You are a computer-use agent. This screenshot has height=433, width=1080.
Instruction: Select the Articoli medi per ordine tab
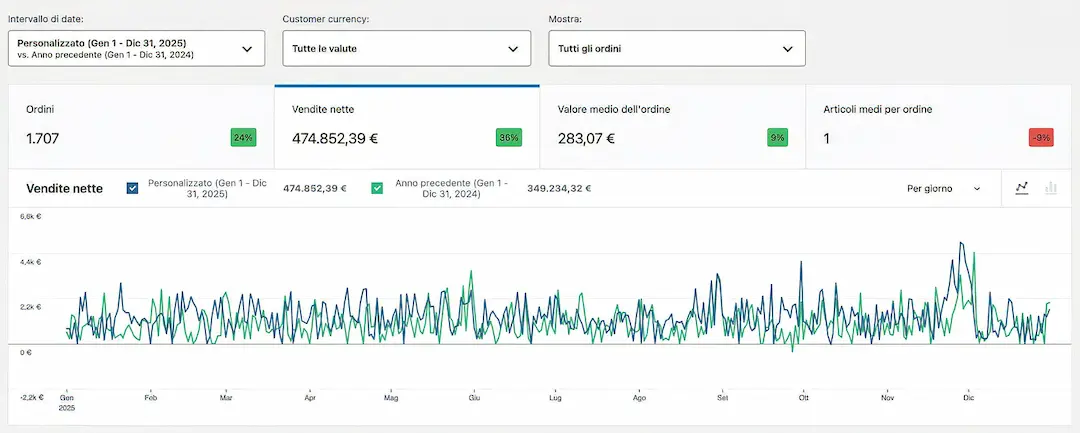938,127
